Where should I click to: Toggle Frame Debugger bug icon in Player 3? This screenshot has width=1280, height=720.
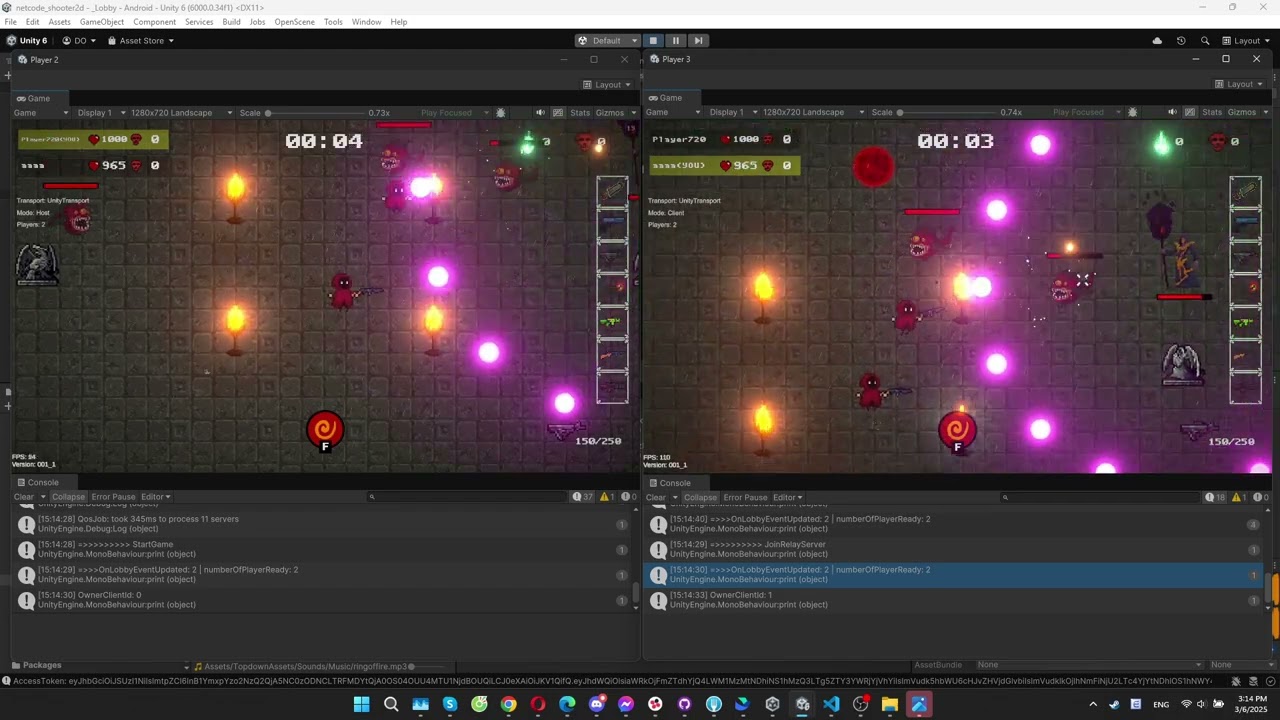click(x=1133, y=112)
